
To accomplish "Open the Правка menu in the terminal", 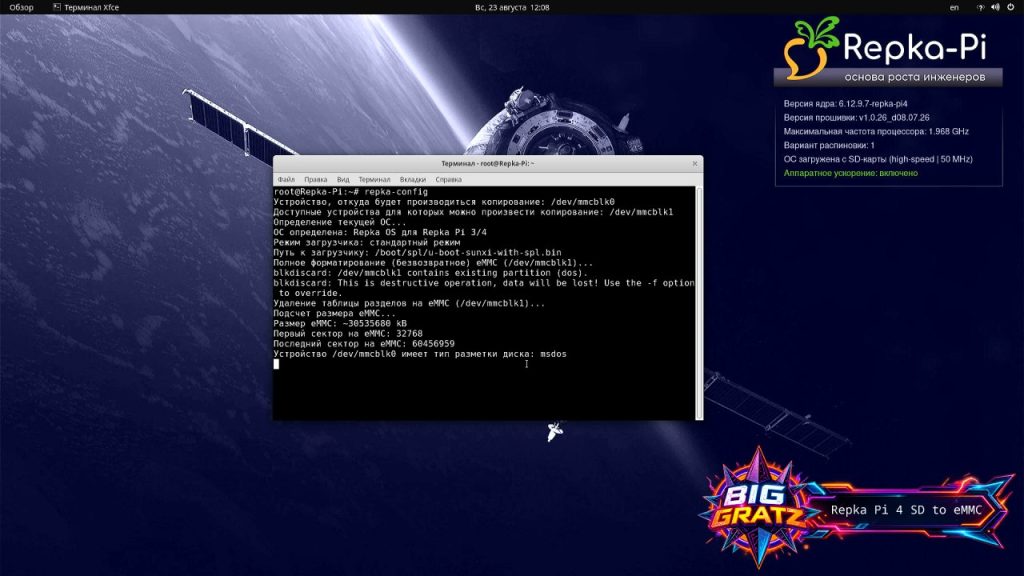I will click(x=315, y=179).
